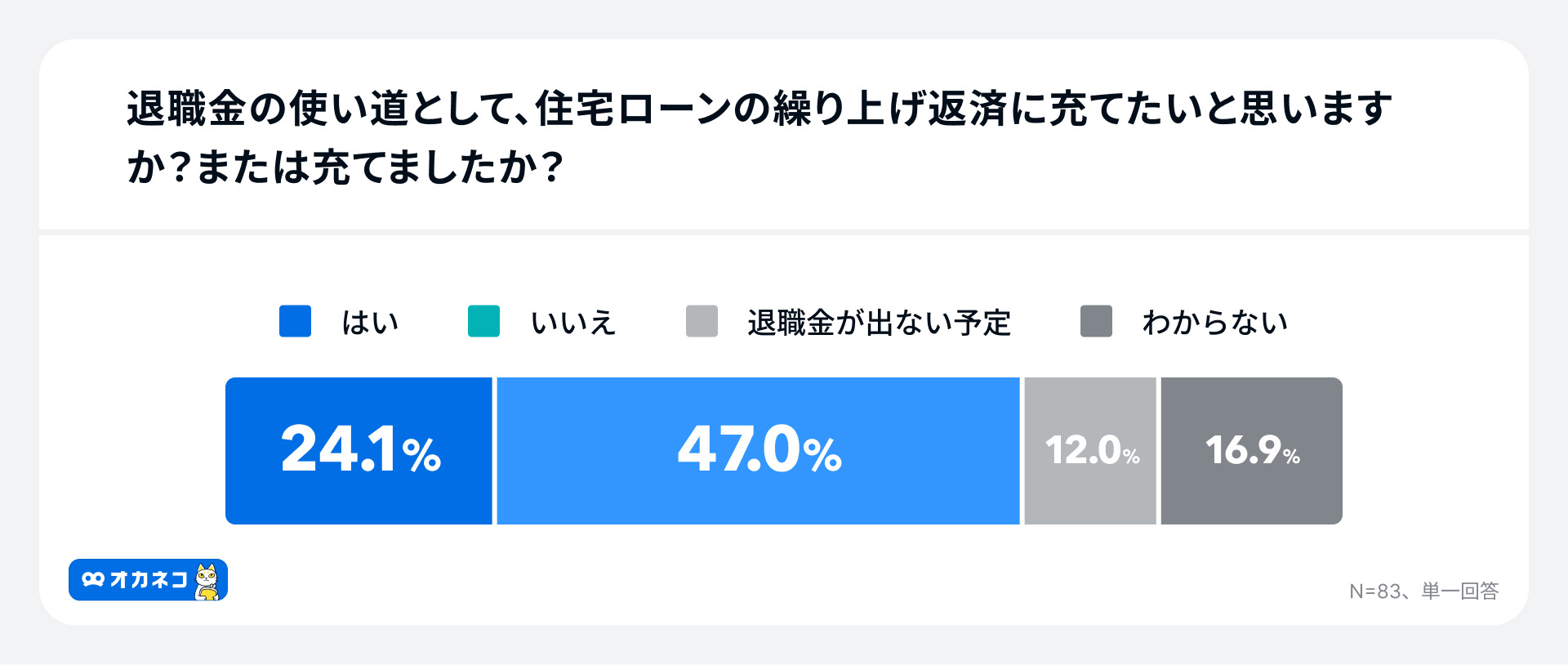Click the horizontal divider below the heading

(784, 233)
